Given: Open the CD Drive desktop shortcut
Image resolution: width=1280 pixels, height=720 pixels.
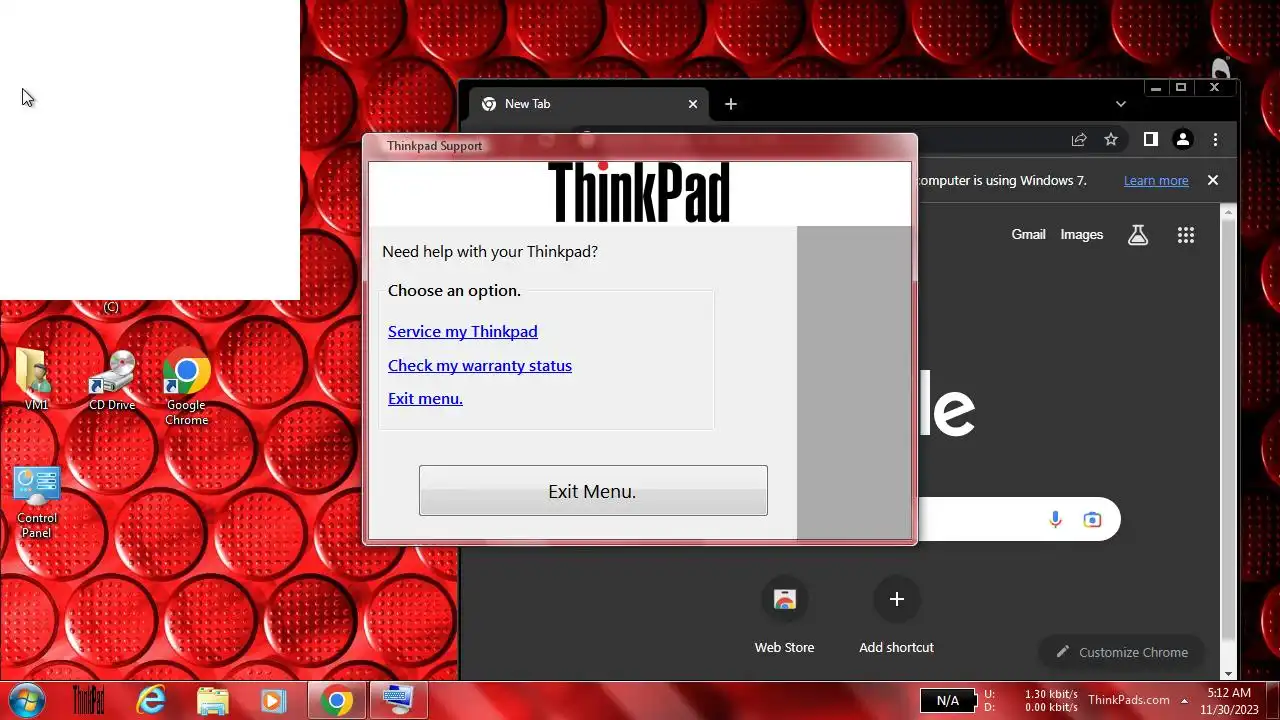Looking at the screenshot, I should [112, 380].
